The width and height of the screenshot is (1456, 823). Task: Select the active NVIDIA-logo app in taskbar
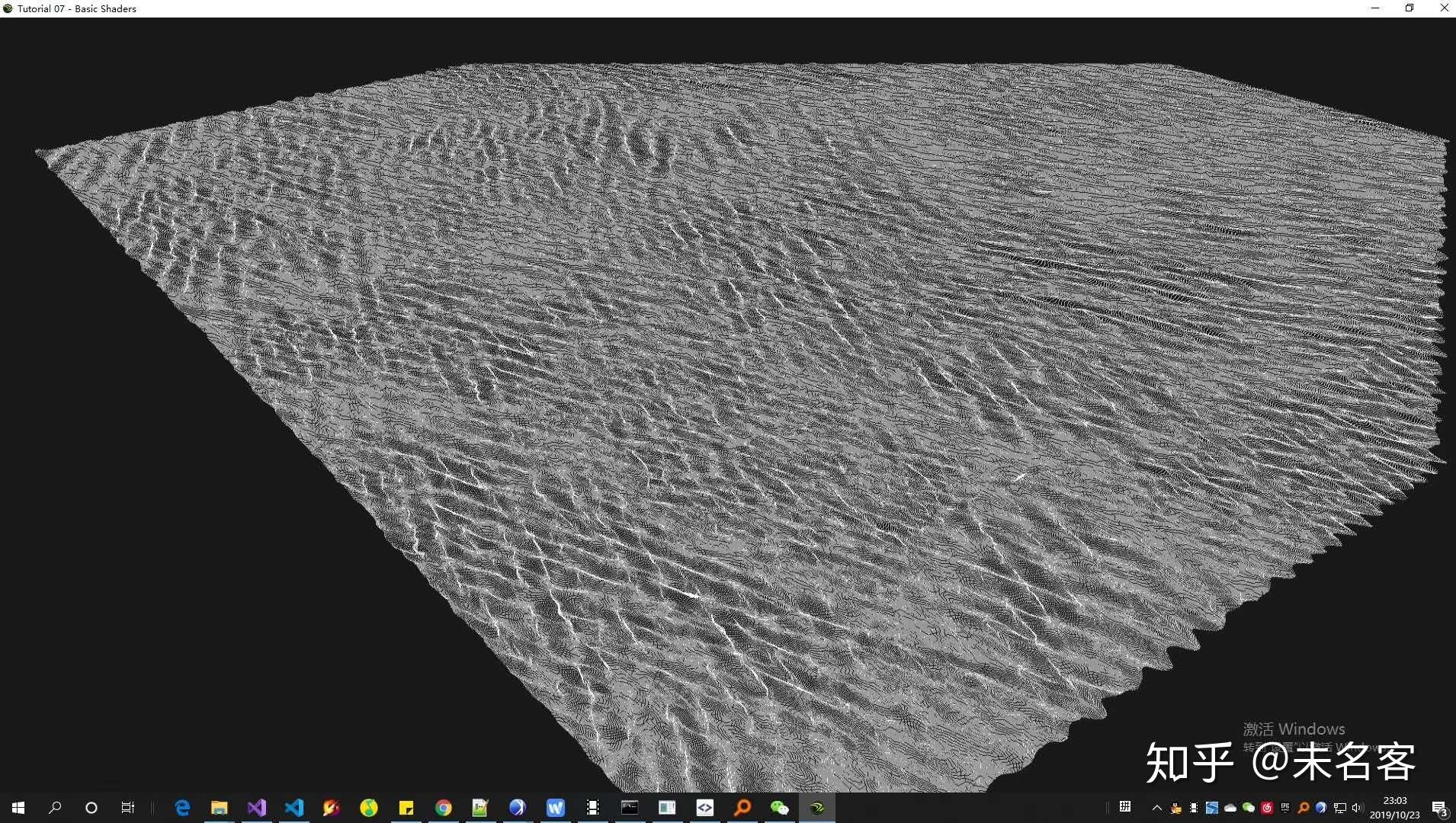(x=817, y=808)
